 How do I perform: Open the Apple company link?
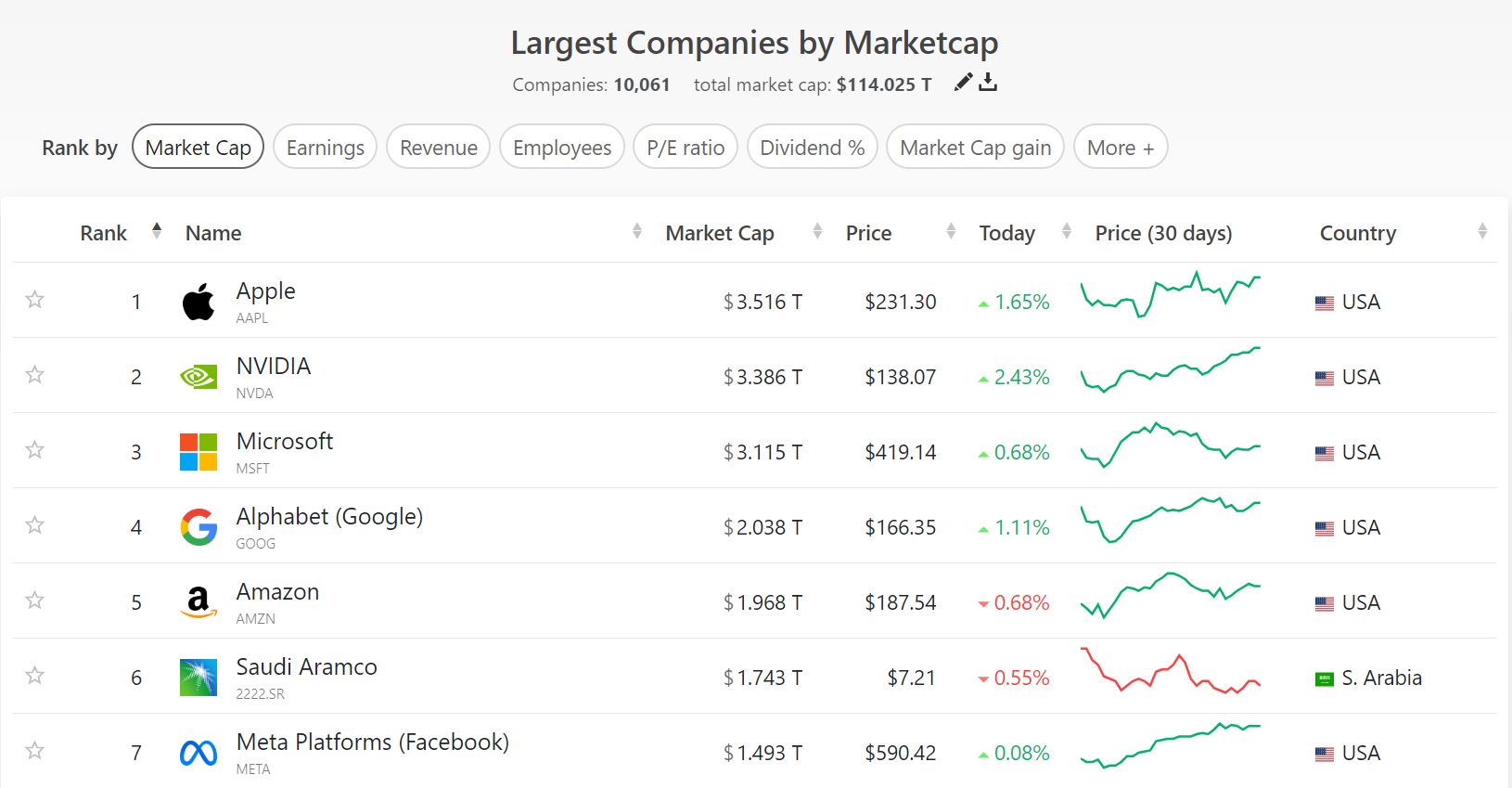tap(266, 291)
